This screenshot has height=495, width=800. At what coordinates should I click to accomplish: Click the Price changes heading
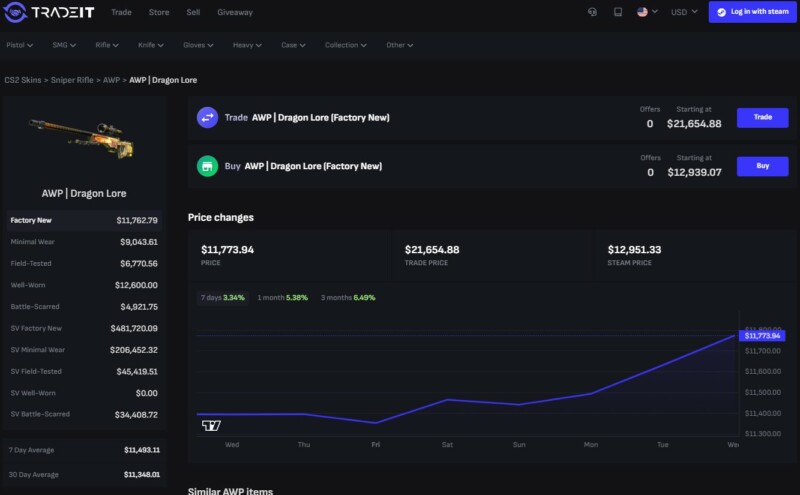pyautogui.click(x=220, y=217)
